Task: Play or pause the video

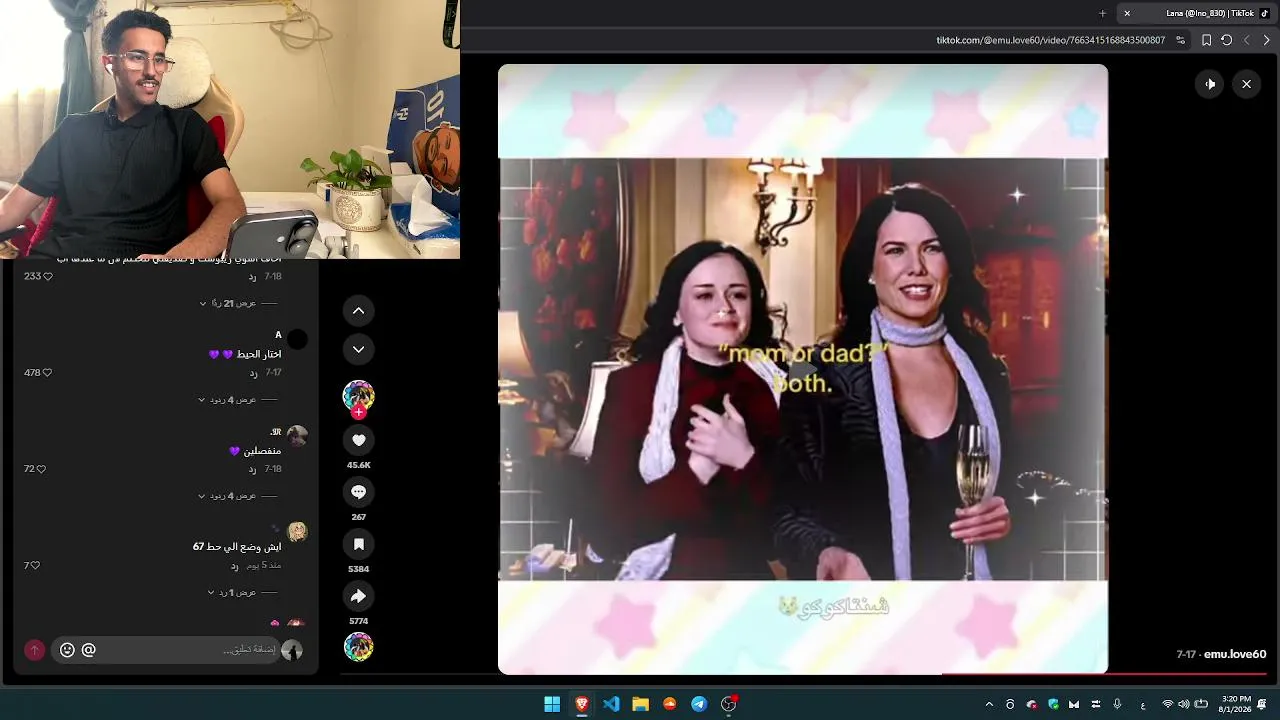Action: click(803, 369)
